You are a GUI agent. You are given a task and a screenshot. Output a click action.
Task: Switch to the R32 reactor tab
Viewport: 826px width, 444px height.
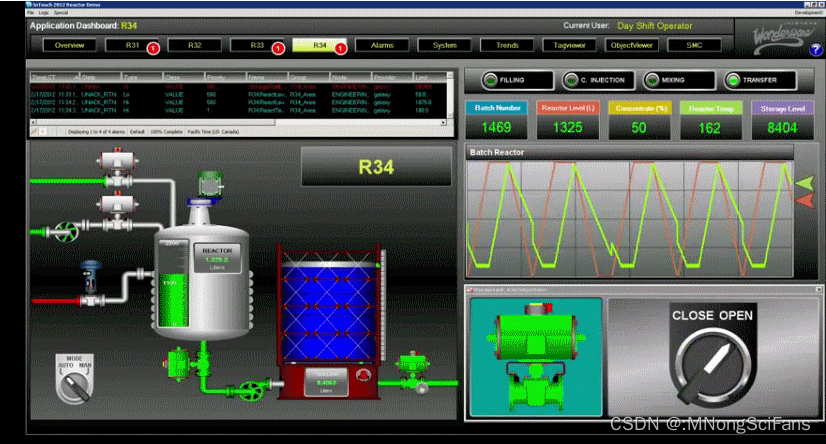tap(194, 45)
